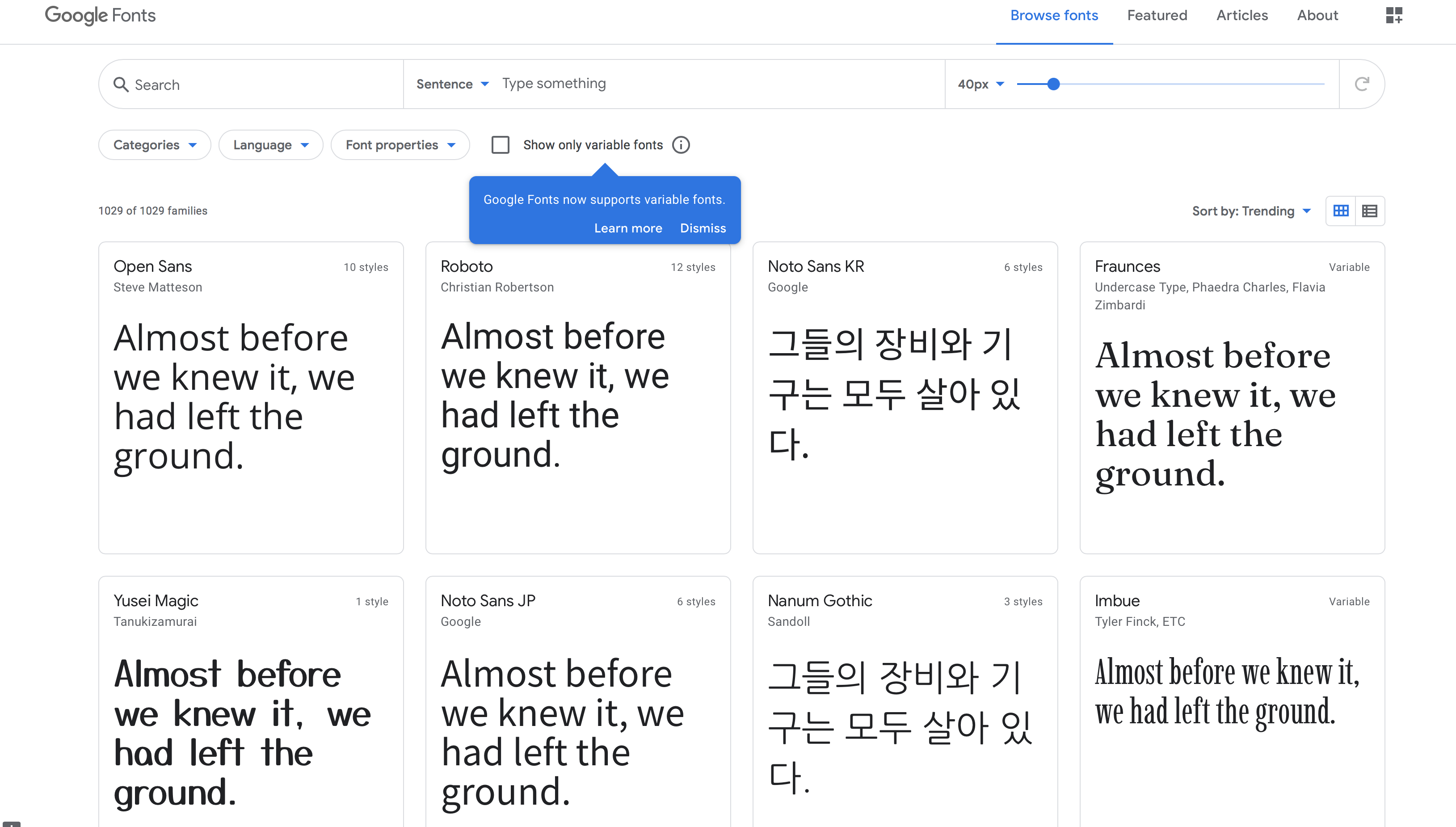
Task: Focus the Search fonts field
Action: coord(251,84)
